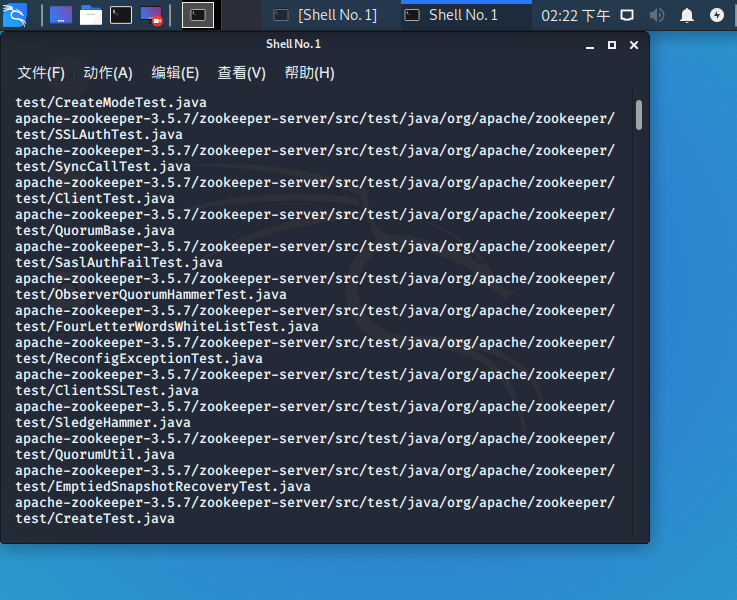
Task: Click test/QuorumBase.java line
Action: [x=95, y=230]
